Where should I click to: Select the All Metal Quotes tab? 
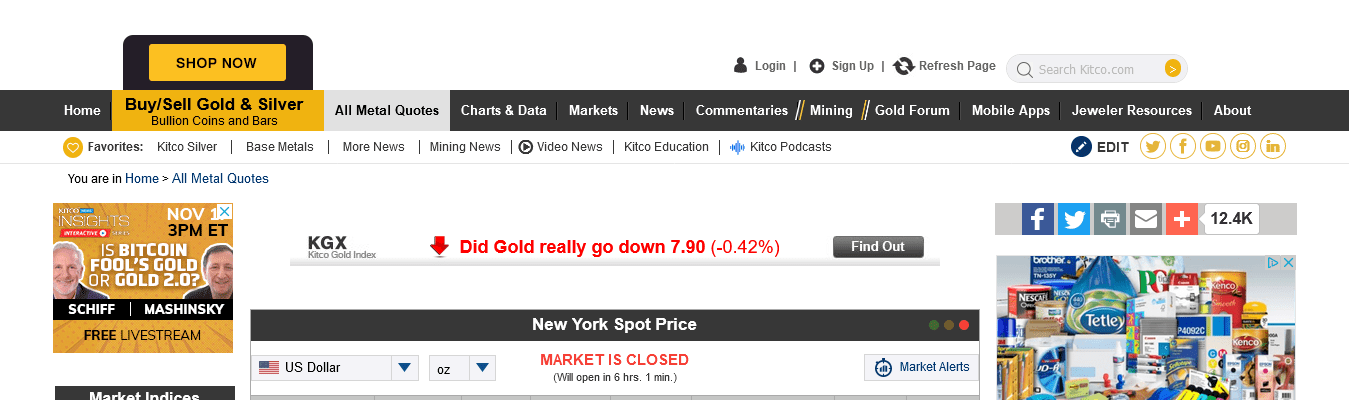point(387,111)
